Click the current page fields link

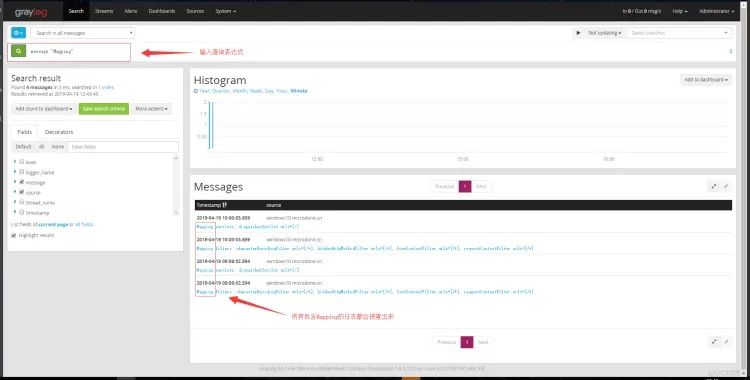(53, 224)
